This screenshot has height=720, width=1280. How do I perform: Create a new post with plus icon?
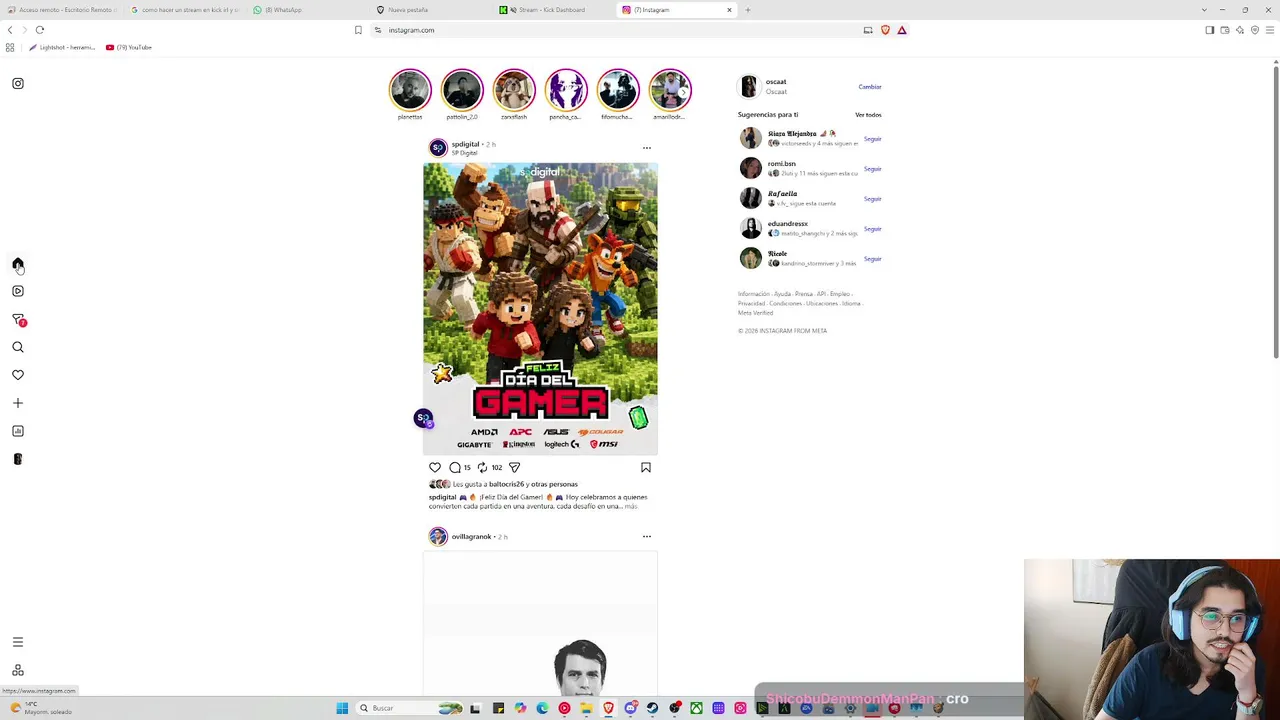18,403
